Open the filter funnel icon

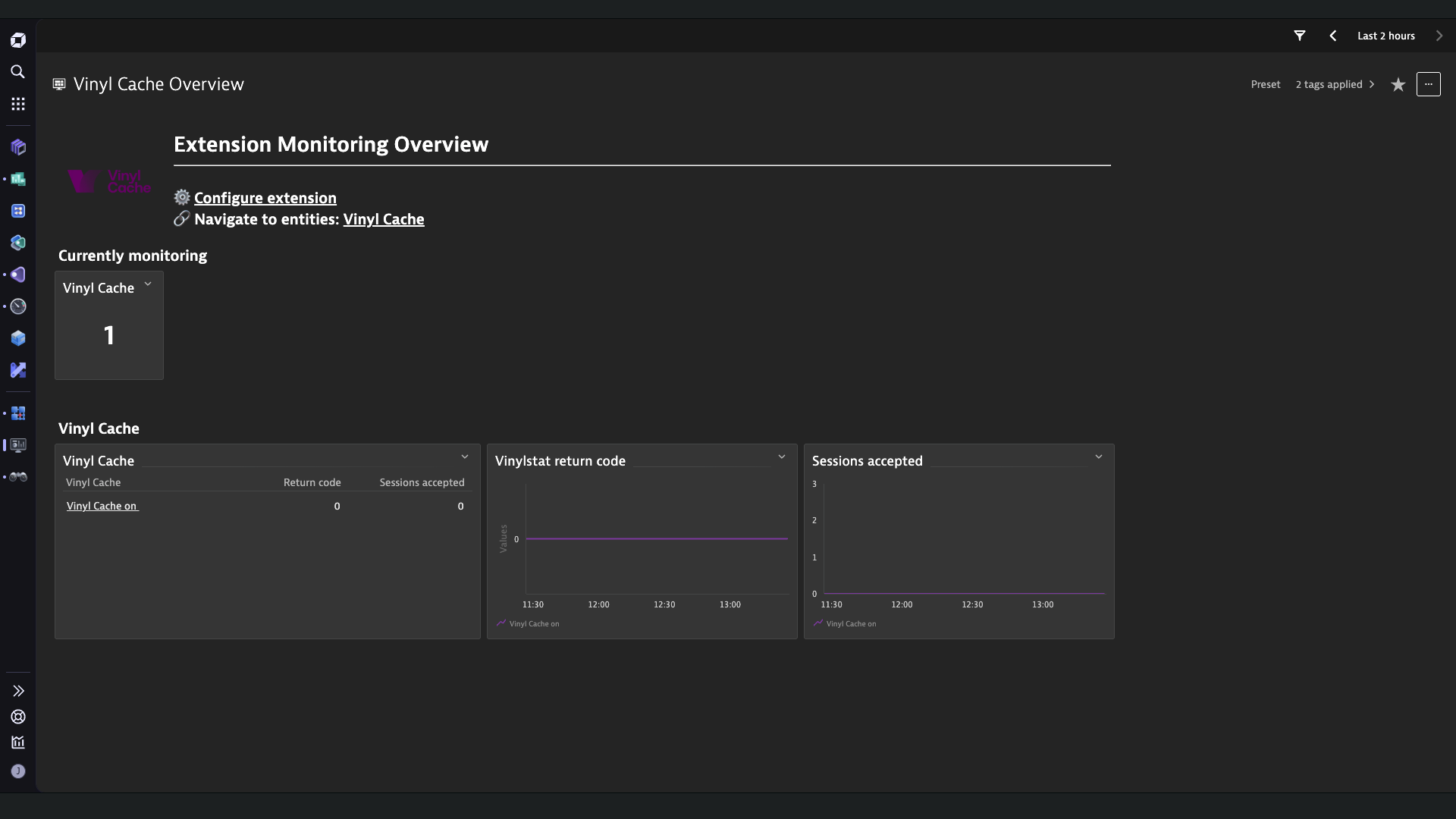coord(1300,36)
